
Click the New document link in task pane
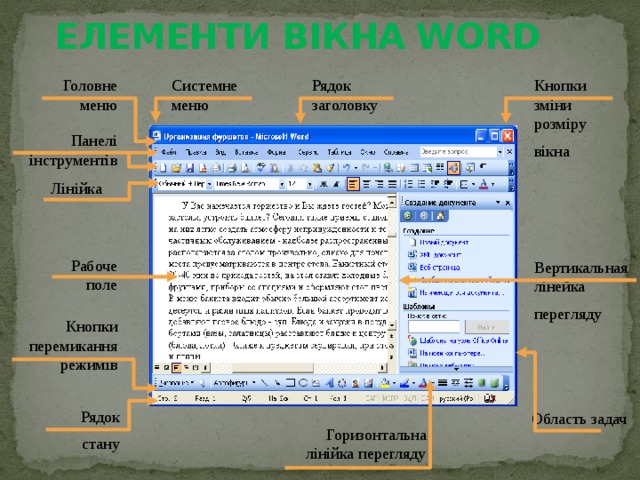[x=444, y=242]
